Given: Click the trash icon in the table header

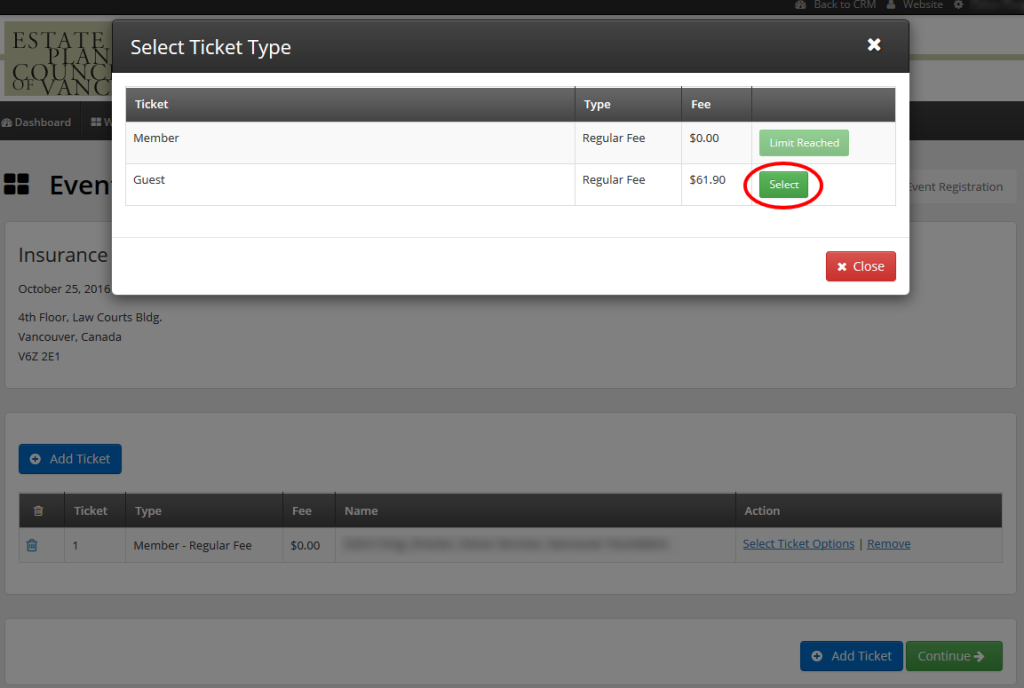Looking at the screenshot, I should [x=39, y=510].
